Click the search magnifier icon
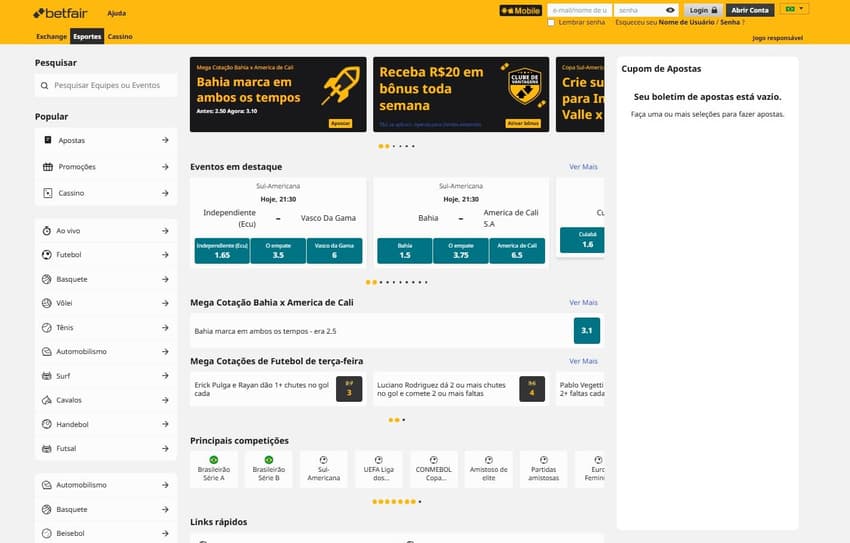850x543 pixels. 44,86
